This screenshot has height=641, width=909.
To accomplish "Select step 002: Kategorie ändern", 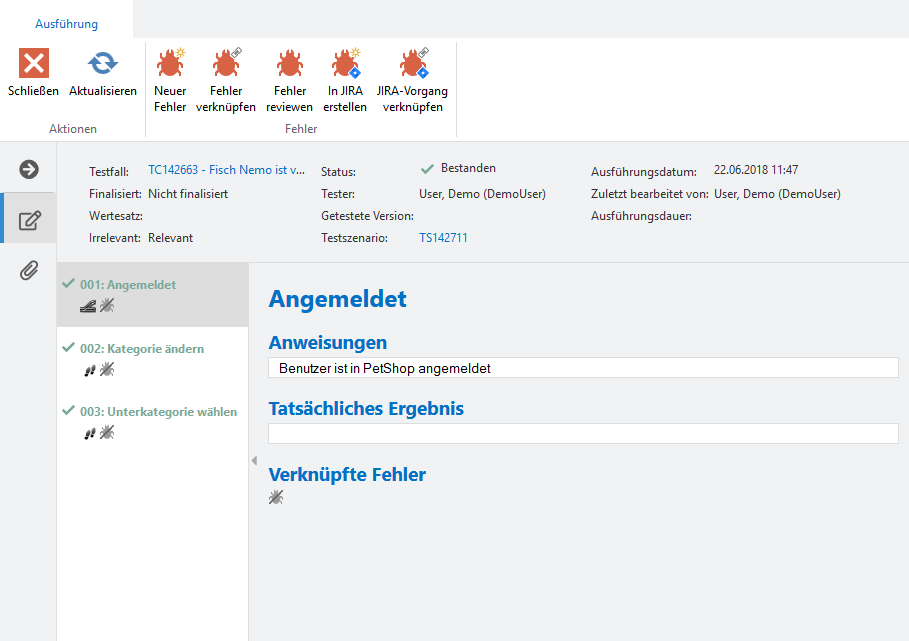I will tap(141, 349).
